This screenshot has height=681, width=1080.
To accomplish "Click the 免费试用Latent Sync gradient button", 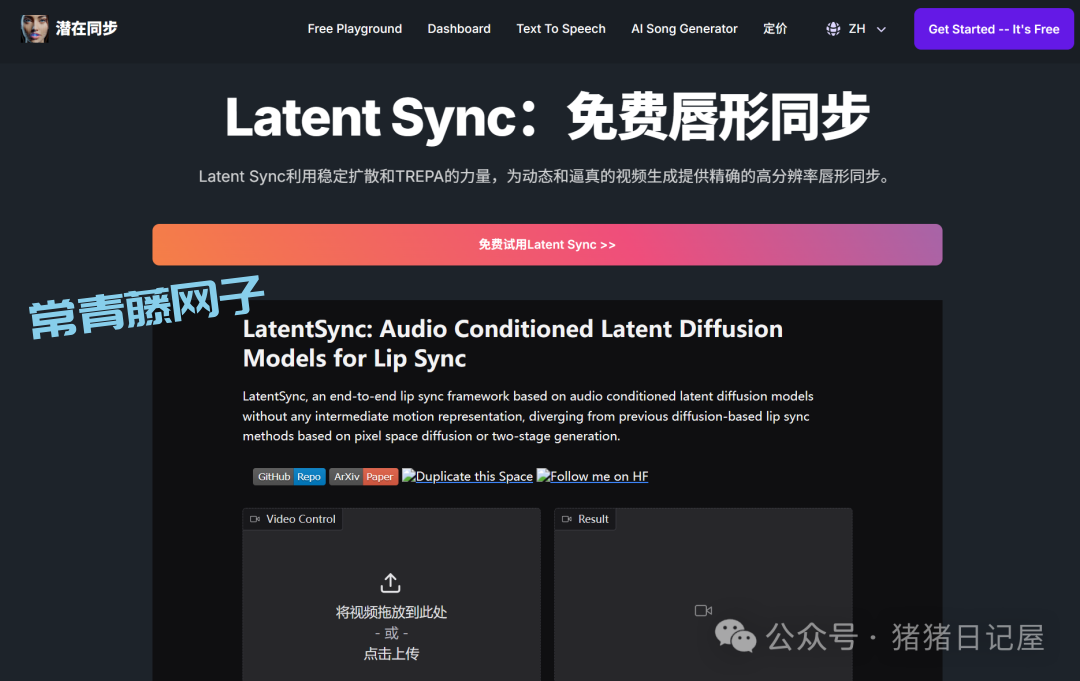I will pyautogui.click(x=547, y=245).
